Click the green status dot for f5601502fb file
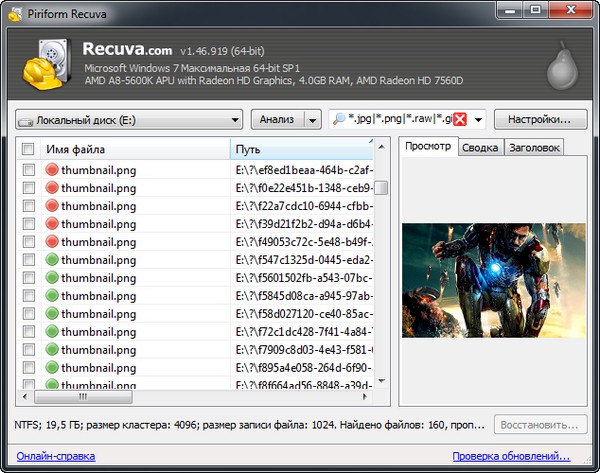The height and width of the screenshot is (473, 600). (x=52, y=277)
